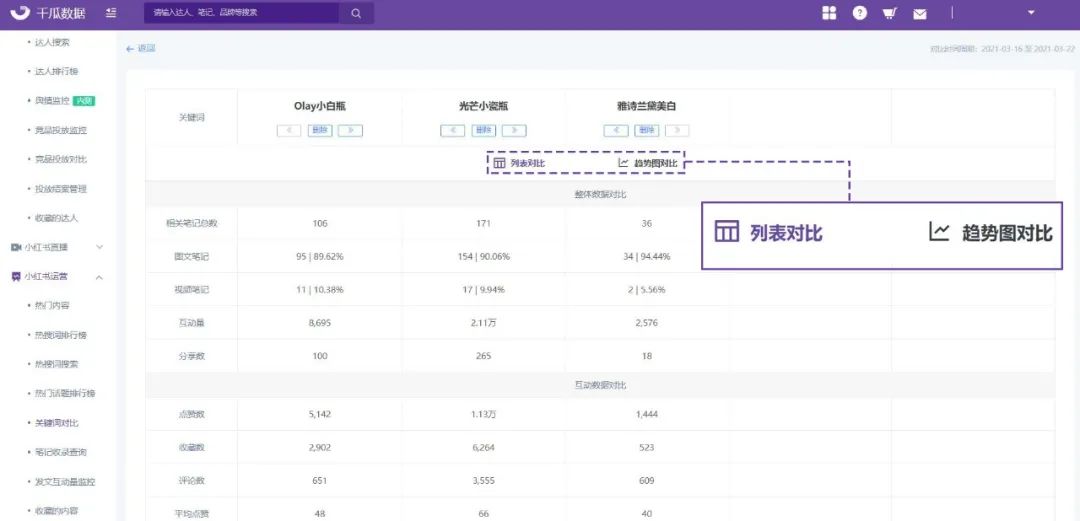Image resolution: width=1080 pixels, height=521 pixels.
Task: Click the 千瓜数据 logo
Action: (x=48, y=13)
